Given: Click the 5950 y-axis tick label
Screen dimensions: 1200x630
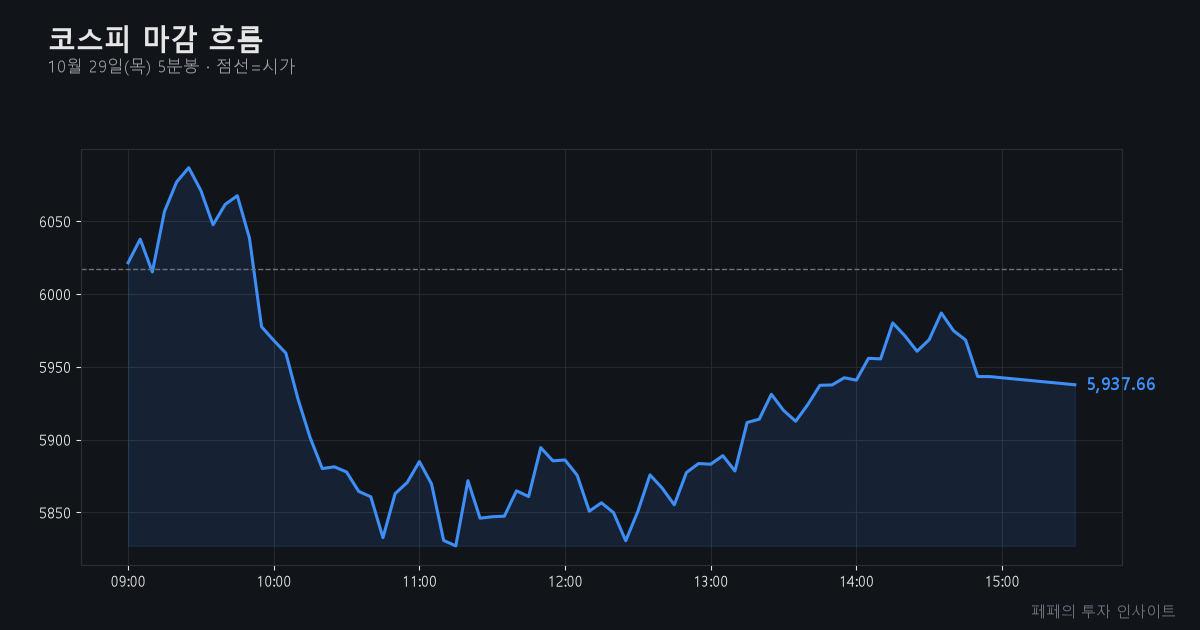Looking at the screenshot, I should (57, 368).
